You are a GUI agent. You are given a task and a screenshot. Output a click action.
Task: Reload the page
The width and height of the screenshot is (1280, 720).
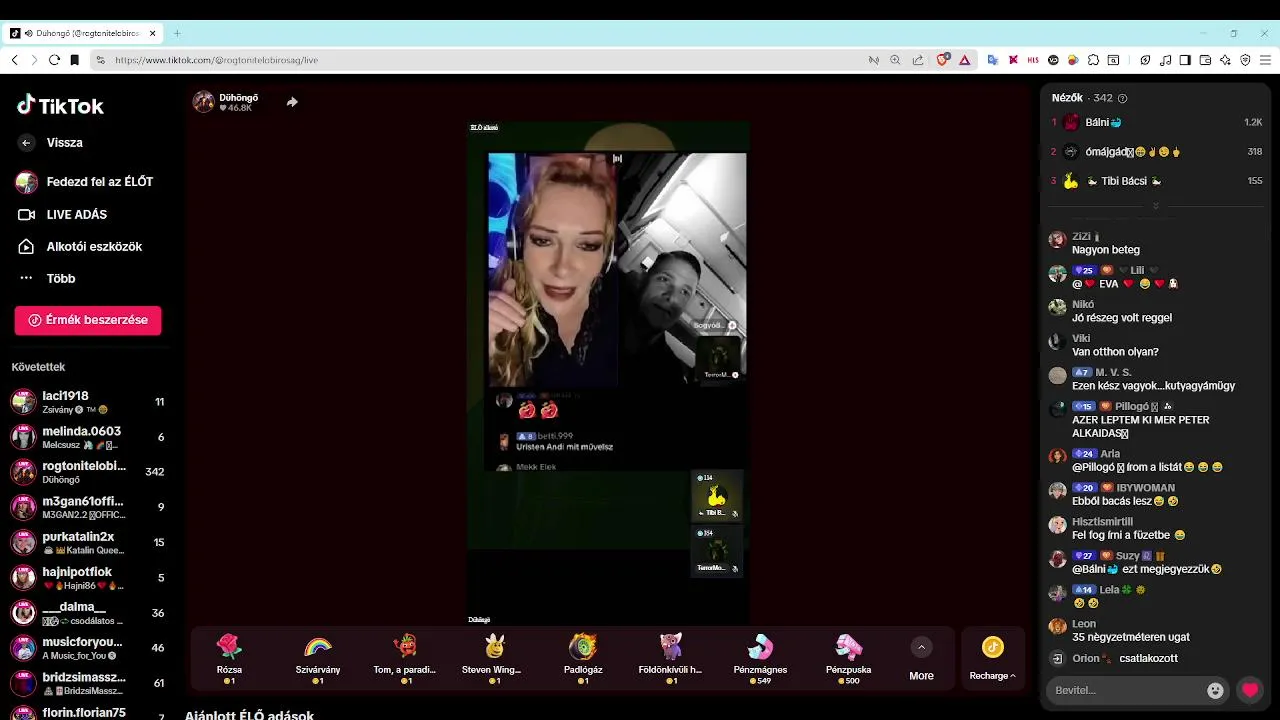tap(55, 60)
